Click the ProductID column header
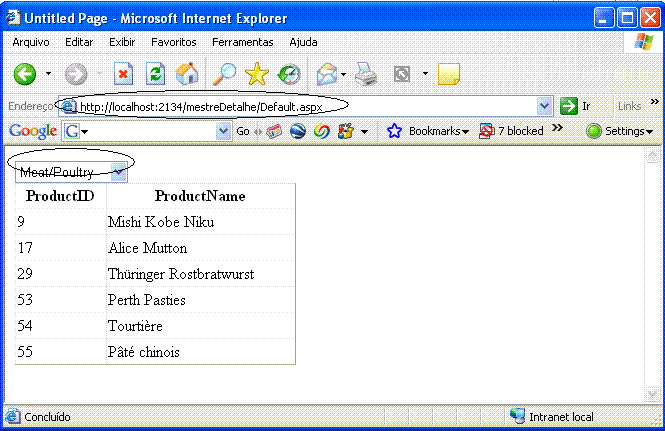665x431 pixels. pyautogui.click(x=60, y=196)
